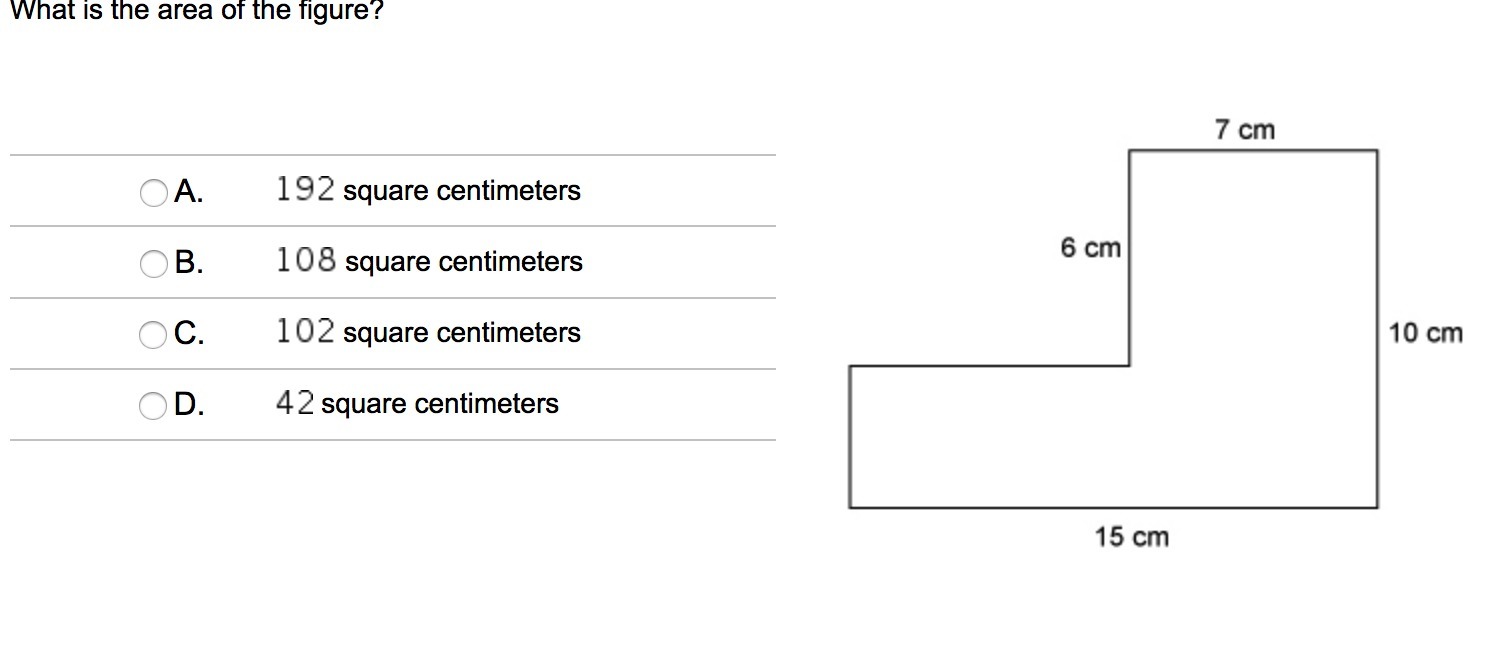Choose the option C radio button

pos(154,334)
